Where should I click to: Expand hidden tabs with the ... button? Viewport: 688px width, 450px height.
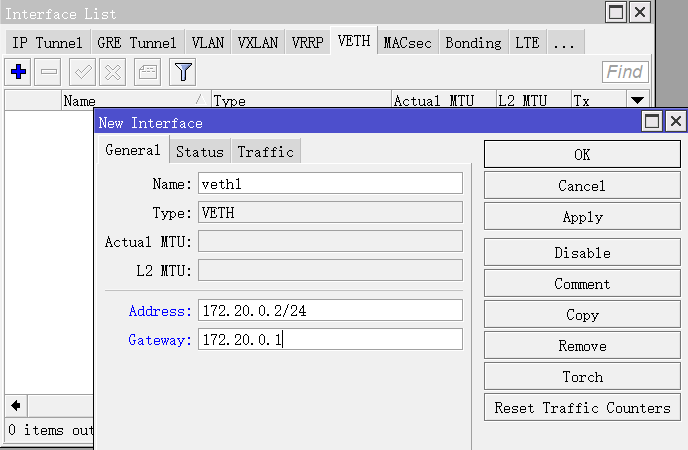(x=565, y=43)
